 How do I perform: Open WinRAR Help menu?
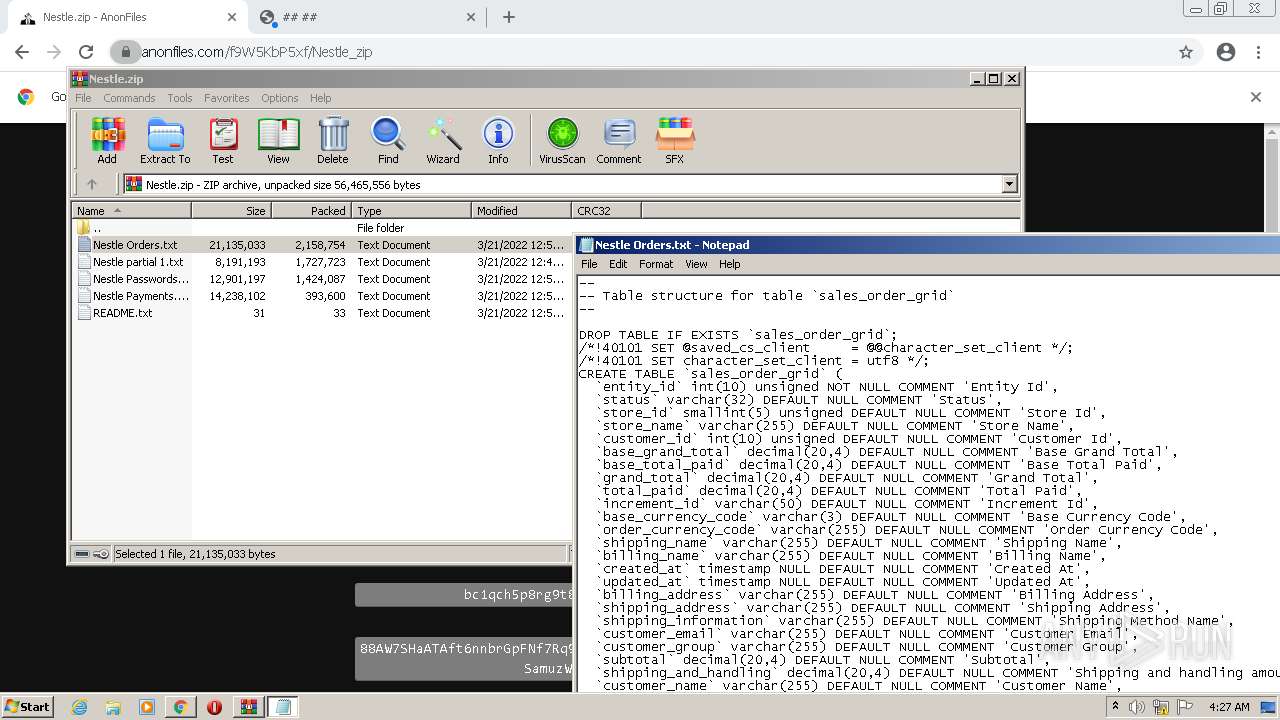[320, 98]
